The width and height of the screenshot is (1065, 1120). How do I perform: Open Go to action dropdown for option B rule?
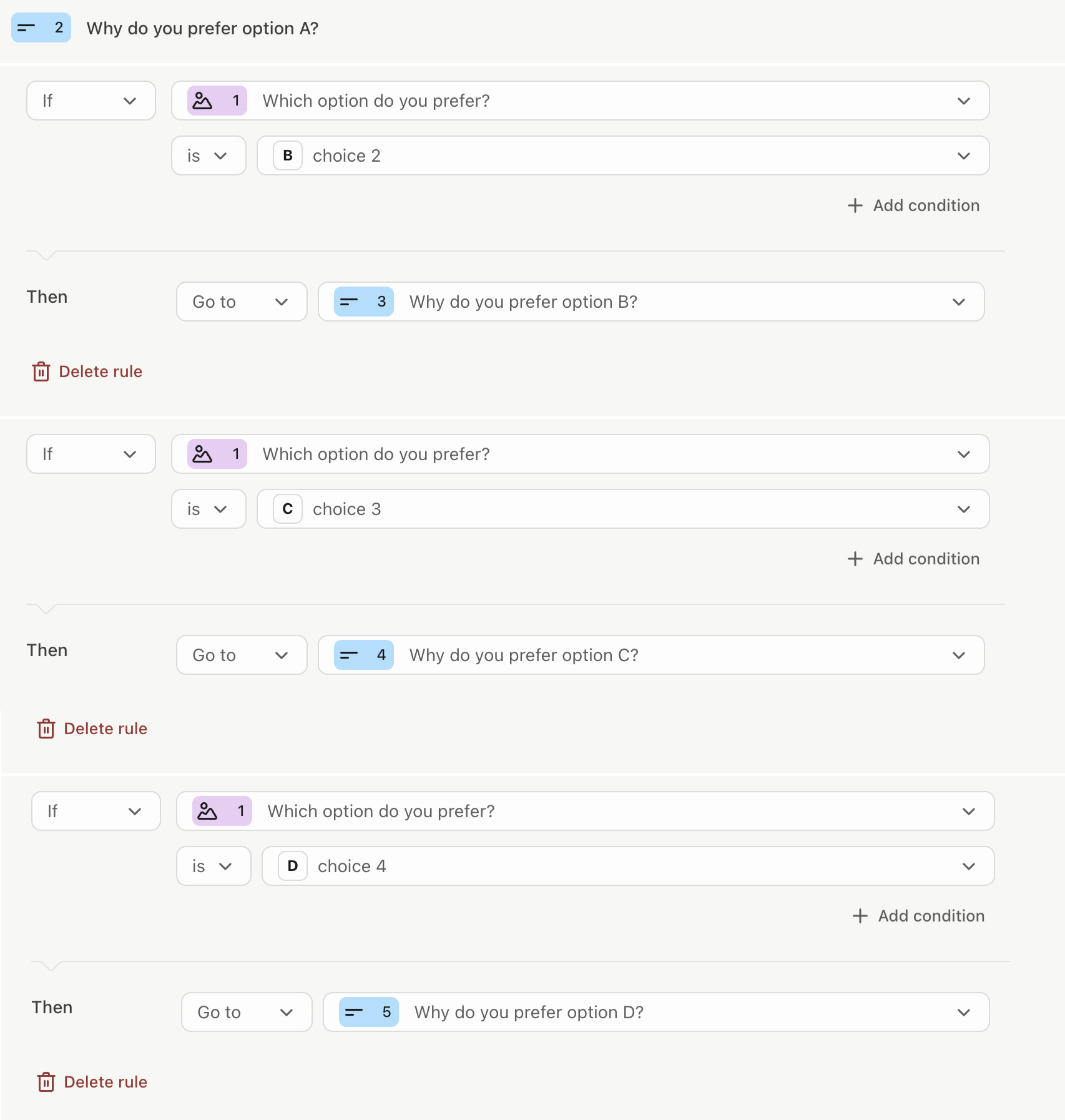(x=242, y=302)
